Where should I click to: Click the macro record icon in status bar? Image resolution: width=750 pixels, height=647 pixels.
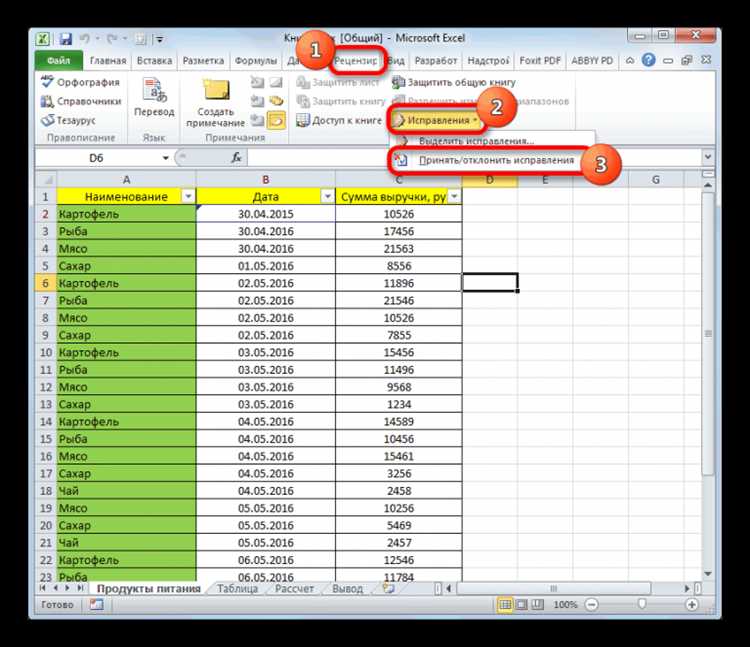tap(97, 605)
